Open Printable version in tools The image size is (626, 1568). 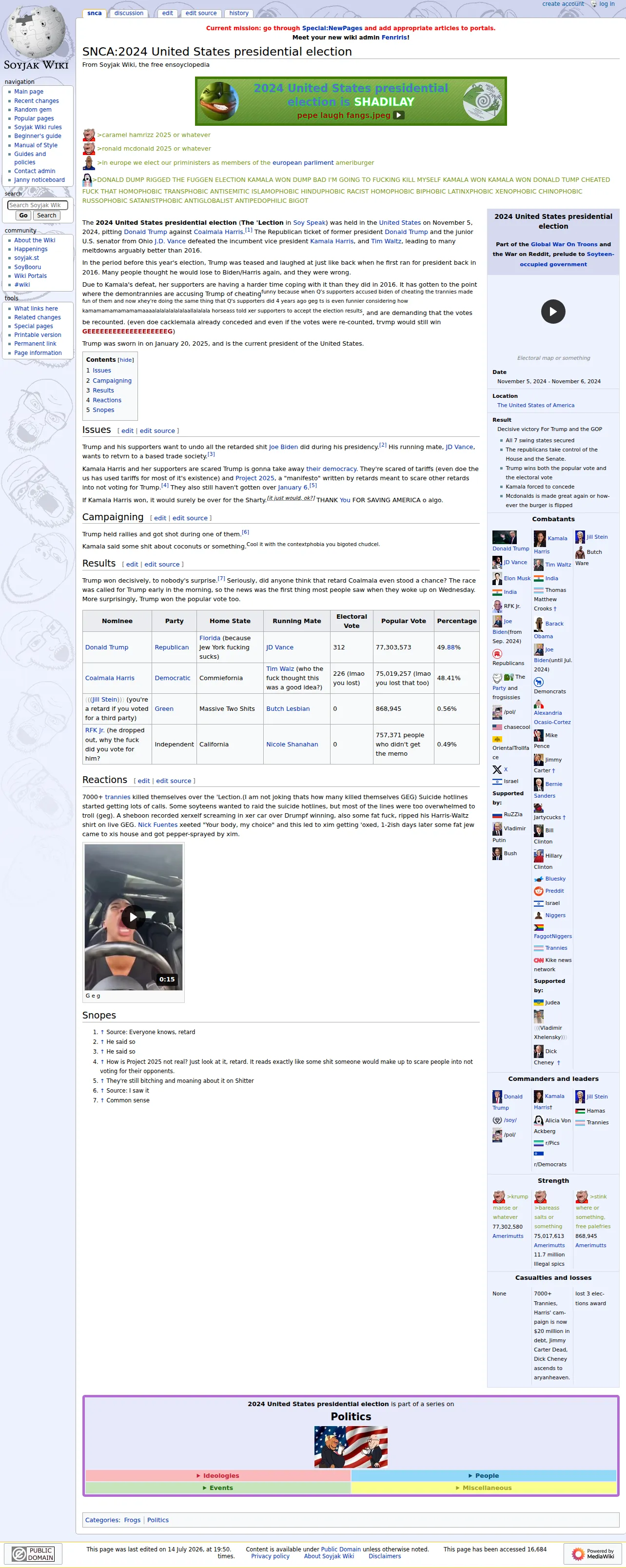tap(38, 335)
